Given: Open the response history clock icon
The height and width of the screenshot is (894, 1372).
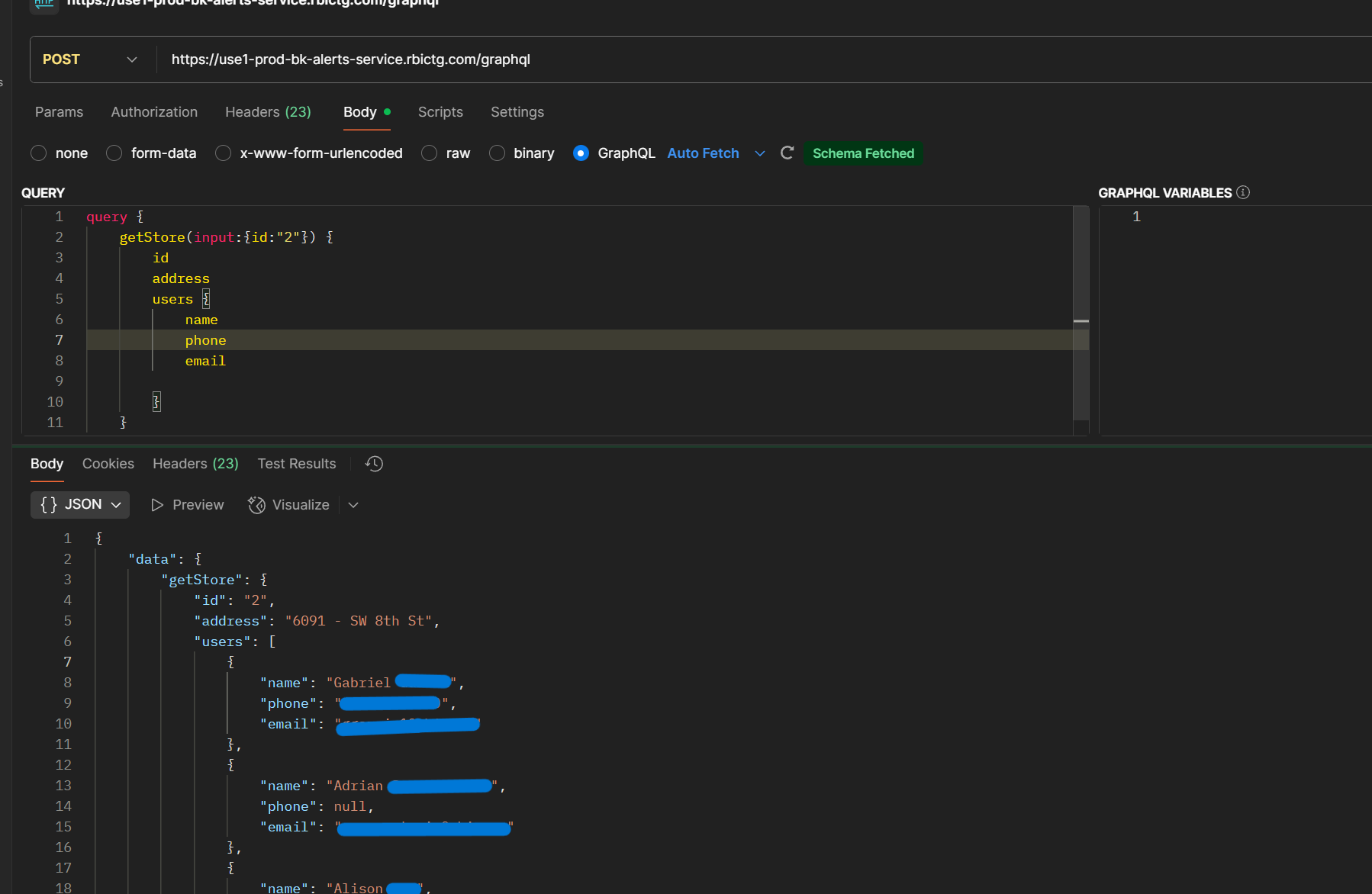Looking at the screenshot, I should click(x=374, y=464).
